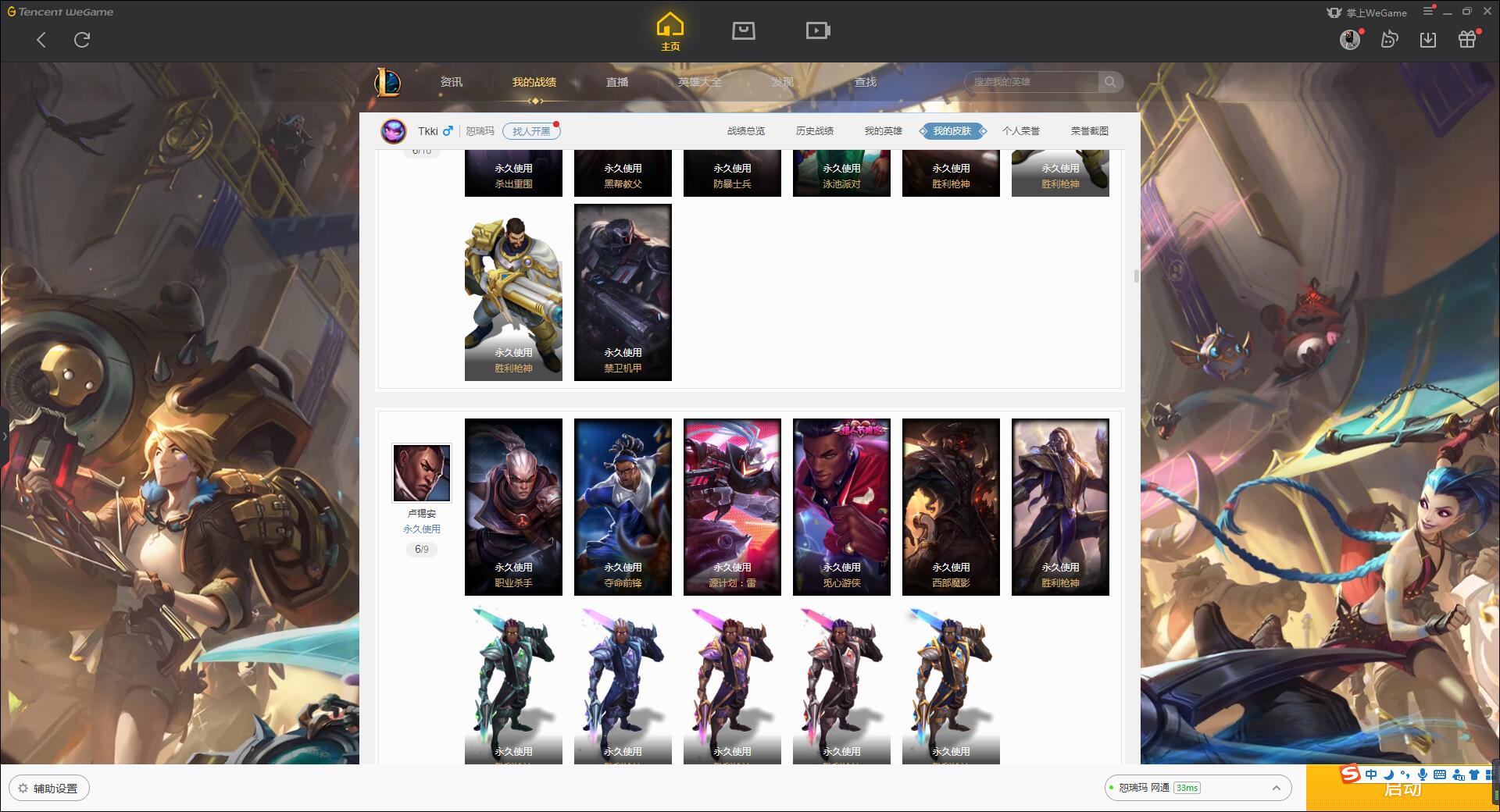Select the 源计划：雷 skin card

coord(732,507)
